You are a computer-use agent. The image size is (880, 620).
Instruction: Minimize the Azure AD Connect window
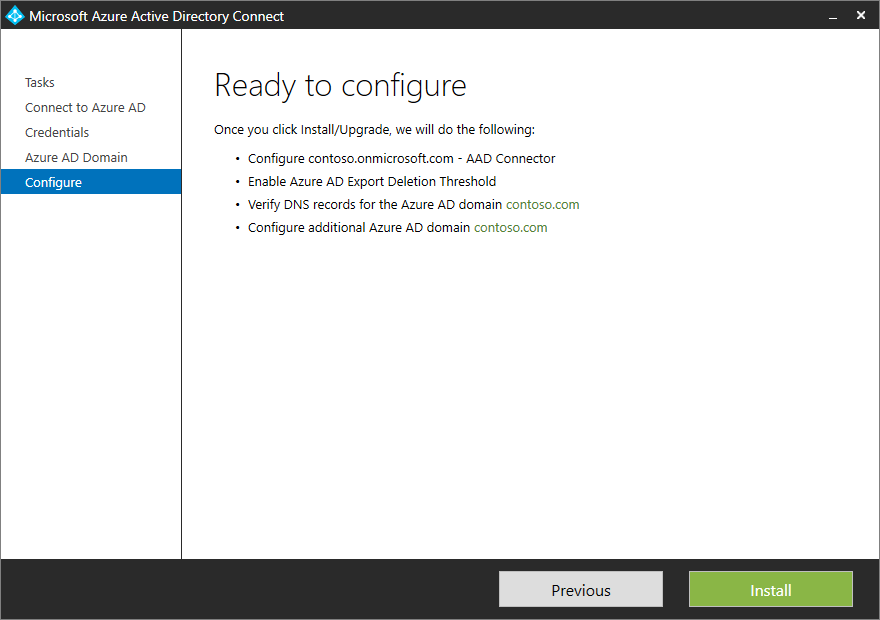833,15
